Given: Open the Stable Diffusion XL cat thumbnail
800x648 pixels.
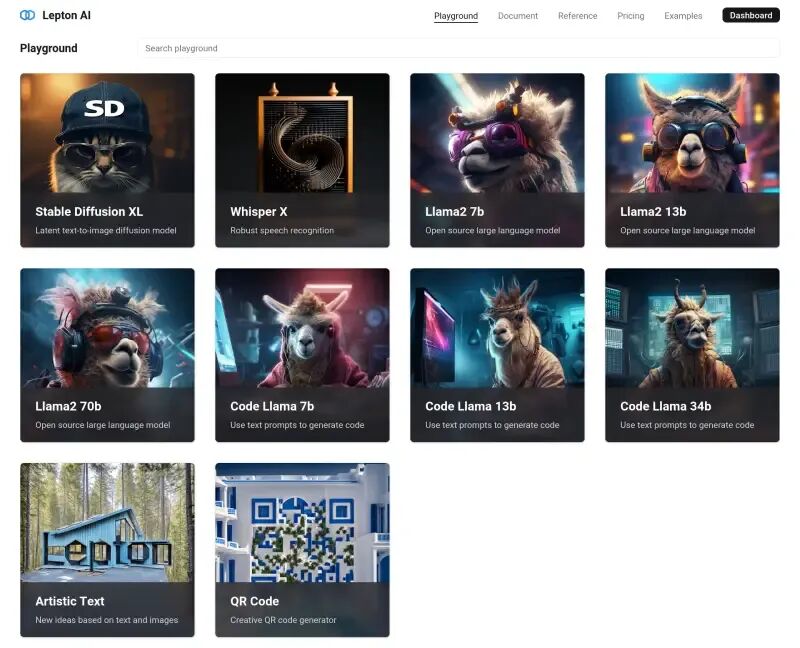Looking at the screenshot, I should [107, 133].
